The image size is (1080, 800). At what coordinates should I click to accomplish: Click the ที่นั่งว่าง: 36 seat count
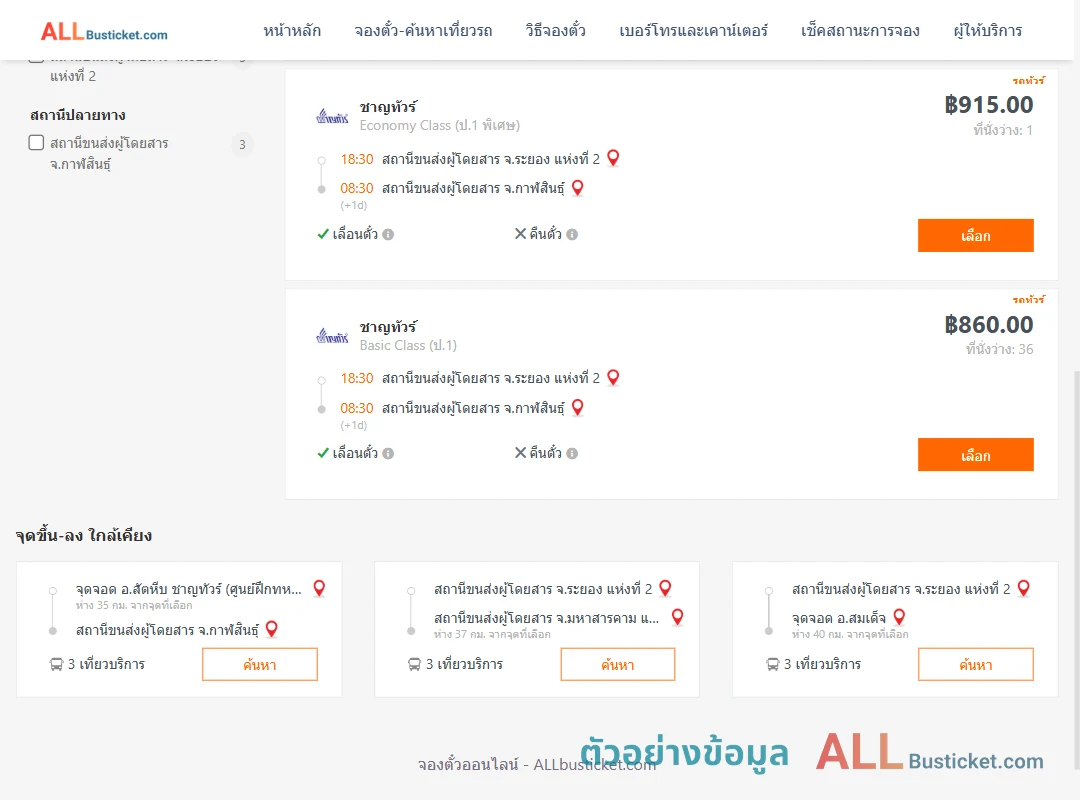pos(999,349)
